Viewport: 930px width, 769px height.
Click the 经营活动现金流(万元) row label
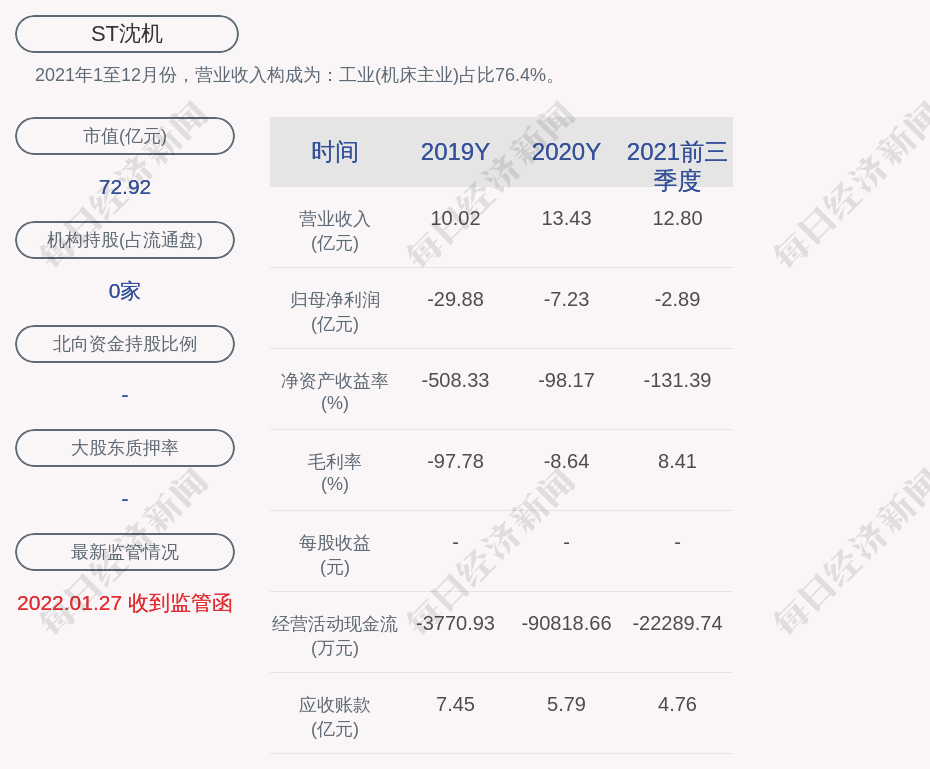(335, 636)
